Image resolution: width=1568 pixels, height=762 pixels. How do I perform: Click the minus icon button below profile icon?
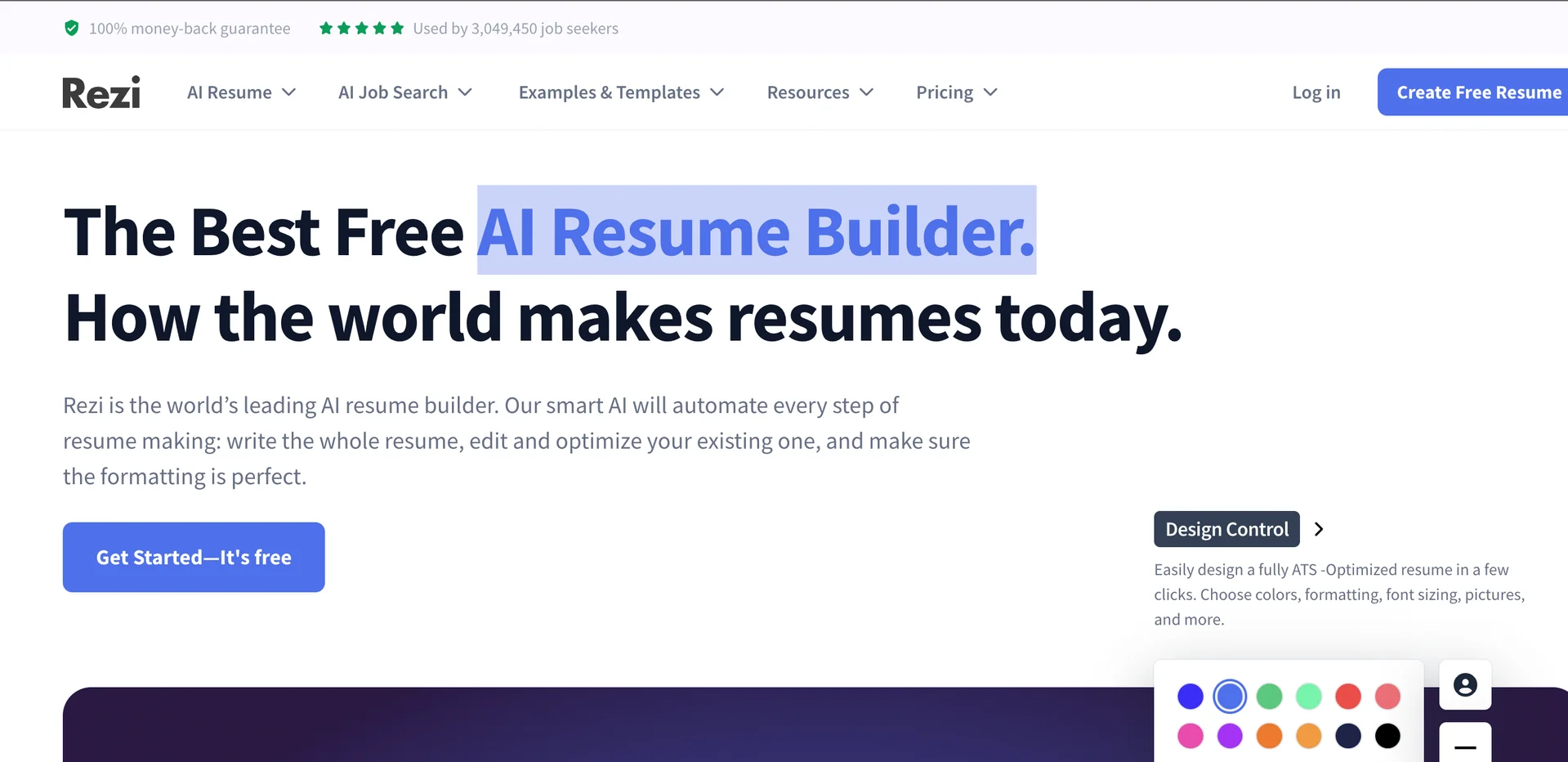pyautogui.click(x=1465, y=742)
